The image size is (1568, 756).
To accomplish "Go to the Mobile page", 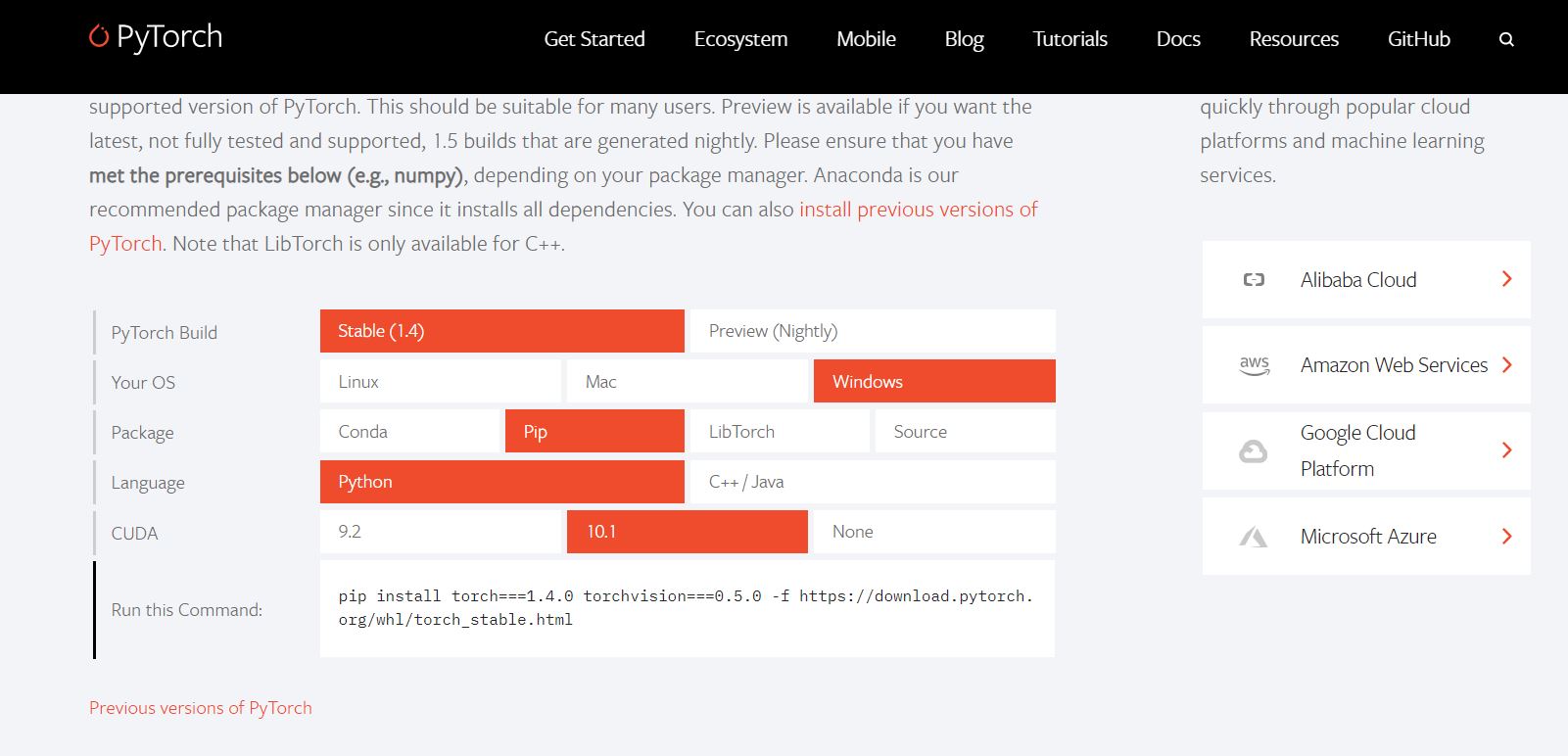I will [x=866, y=39].
